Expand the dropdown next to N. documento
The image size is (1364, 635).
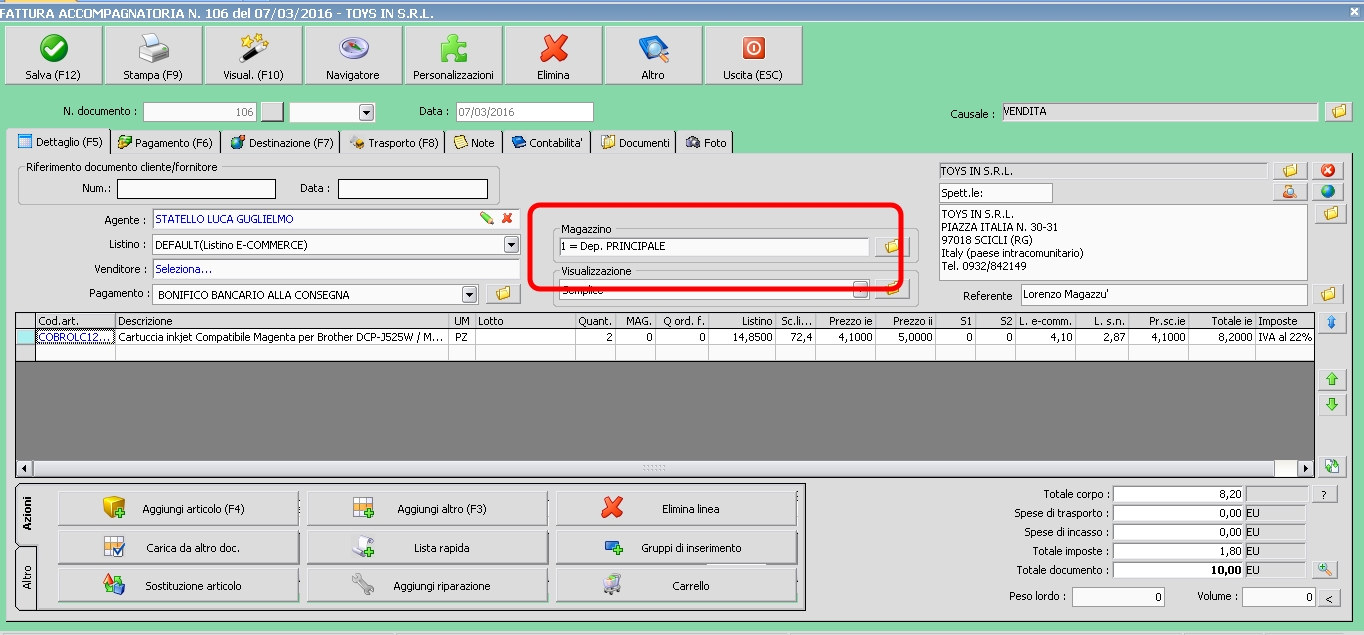point(366,112)
